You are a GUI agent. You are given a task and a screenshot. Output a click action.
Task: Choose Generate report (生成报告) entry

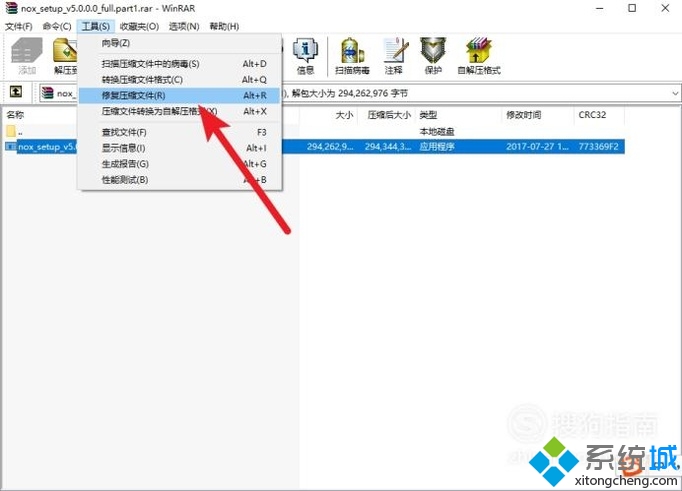[180, 164]
